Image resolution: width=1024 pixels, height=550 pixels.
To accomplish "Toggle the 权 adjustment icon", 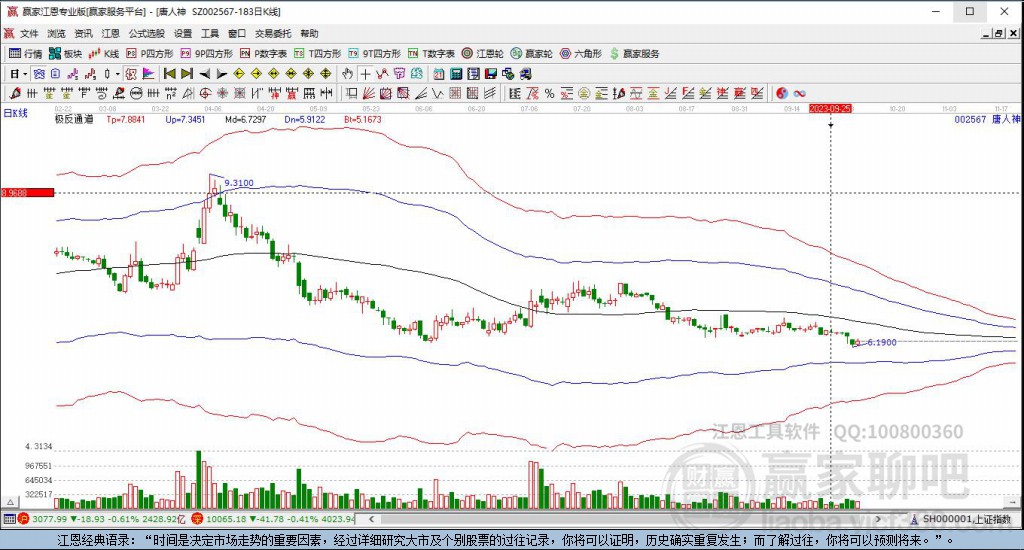I will (x=131, y=74).
